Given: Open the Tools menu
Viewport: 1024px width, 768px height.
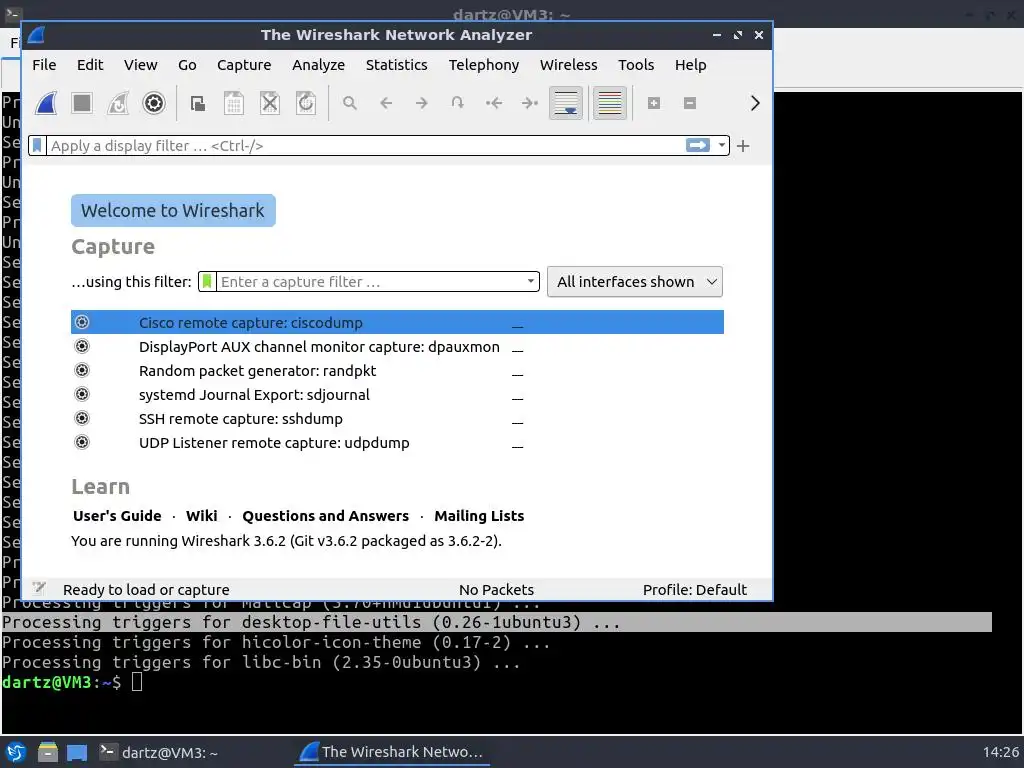Looking at the screenshot, I should click(x=635, y=65).
